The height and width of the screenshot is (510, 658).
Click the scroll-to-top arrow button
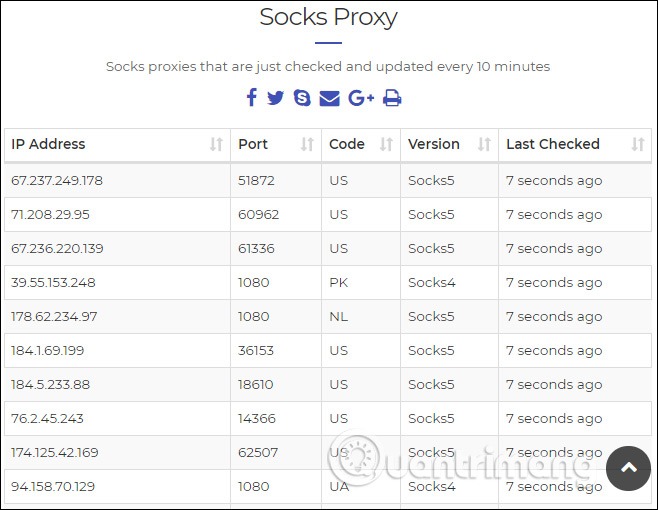[628, 468]
